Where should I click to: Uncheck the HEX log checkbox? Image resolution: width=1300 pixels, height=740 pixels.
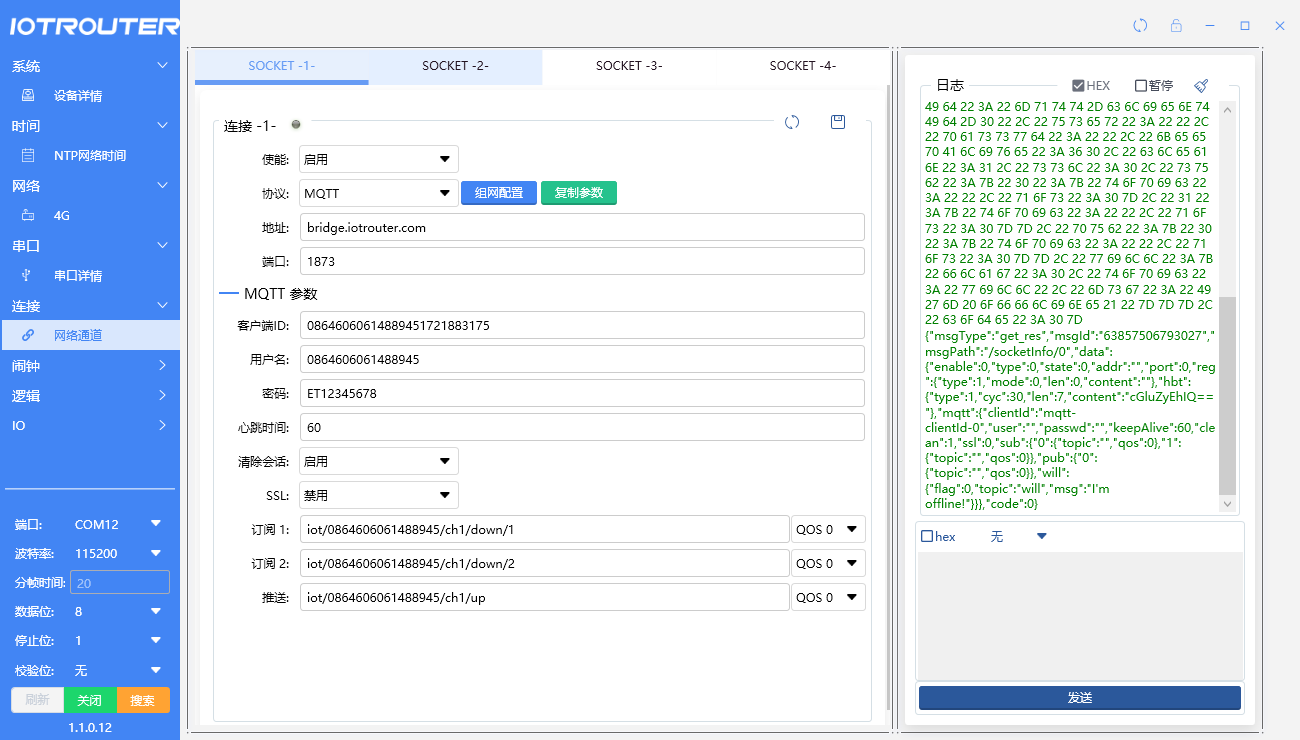coord(1078,86)
